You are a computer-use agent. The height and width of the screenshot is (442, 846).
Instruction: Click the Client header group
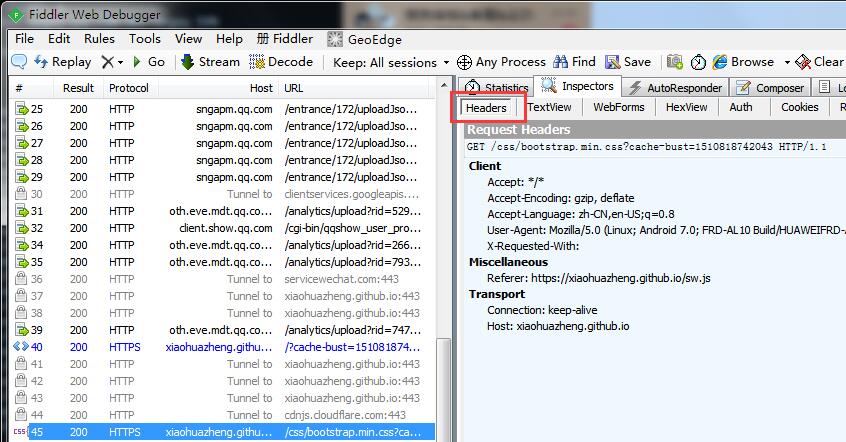(485, 166)
